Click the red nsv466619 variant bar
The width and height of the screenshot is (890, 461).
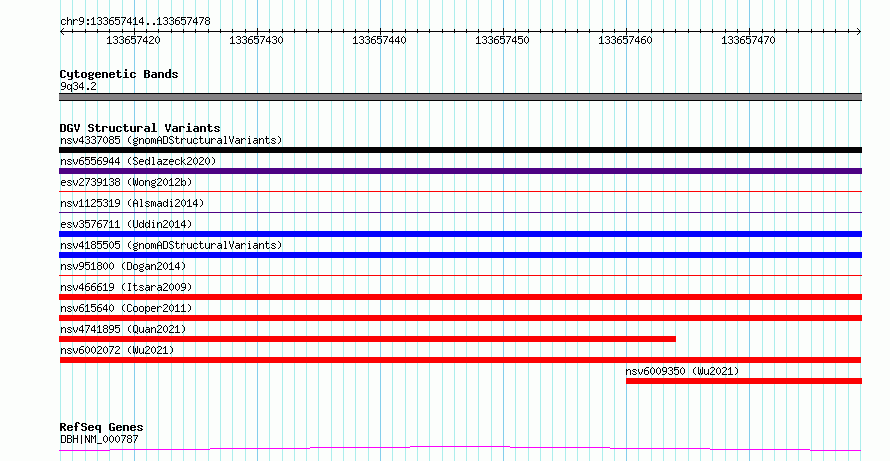coord(460,297)
